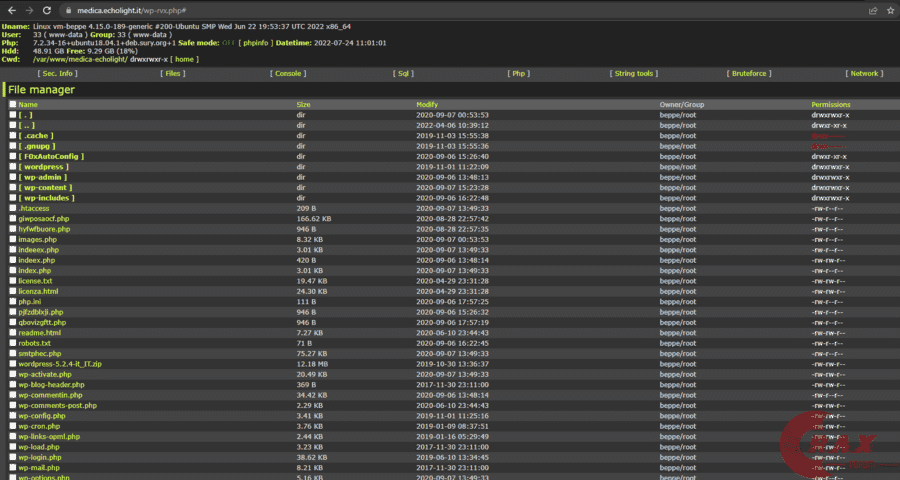Image resolution: width=900 pixels, height=480 pixels.
Task: Sort the listing by the Size column
Action: pyautogui.click(x=303, y=104)
